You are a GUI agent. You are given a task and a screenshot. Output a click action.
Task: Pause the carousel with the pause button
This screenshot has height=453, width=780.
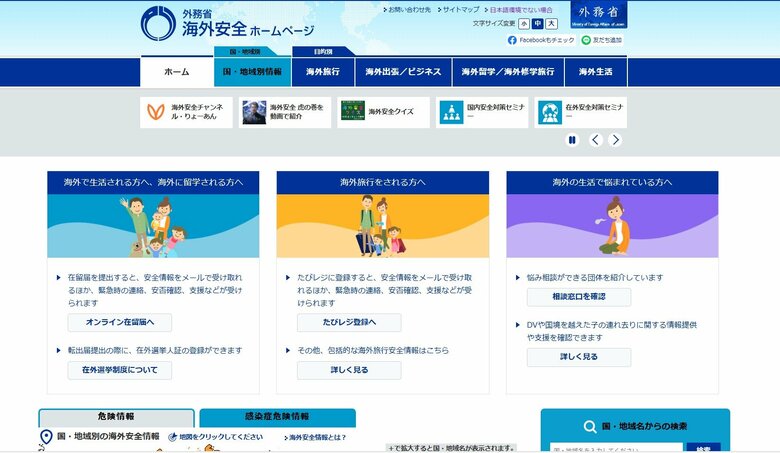click(572, 140)
